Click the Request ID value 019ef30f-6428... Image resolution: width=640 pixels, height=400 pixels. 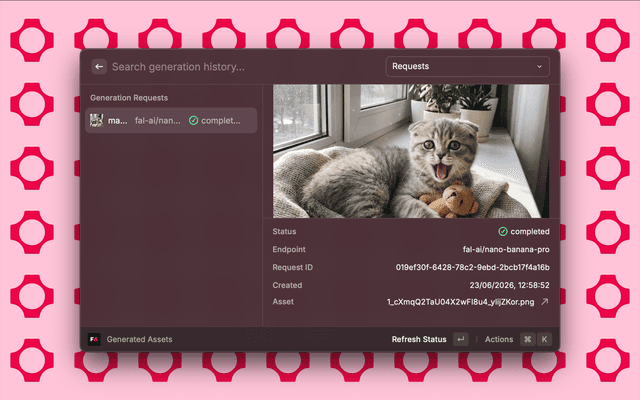pos(472,267)
